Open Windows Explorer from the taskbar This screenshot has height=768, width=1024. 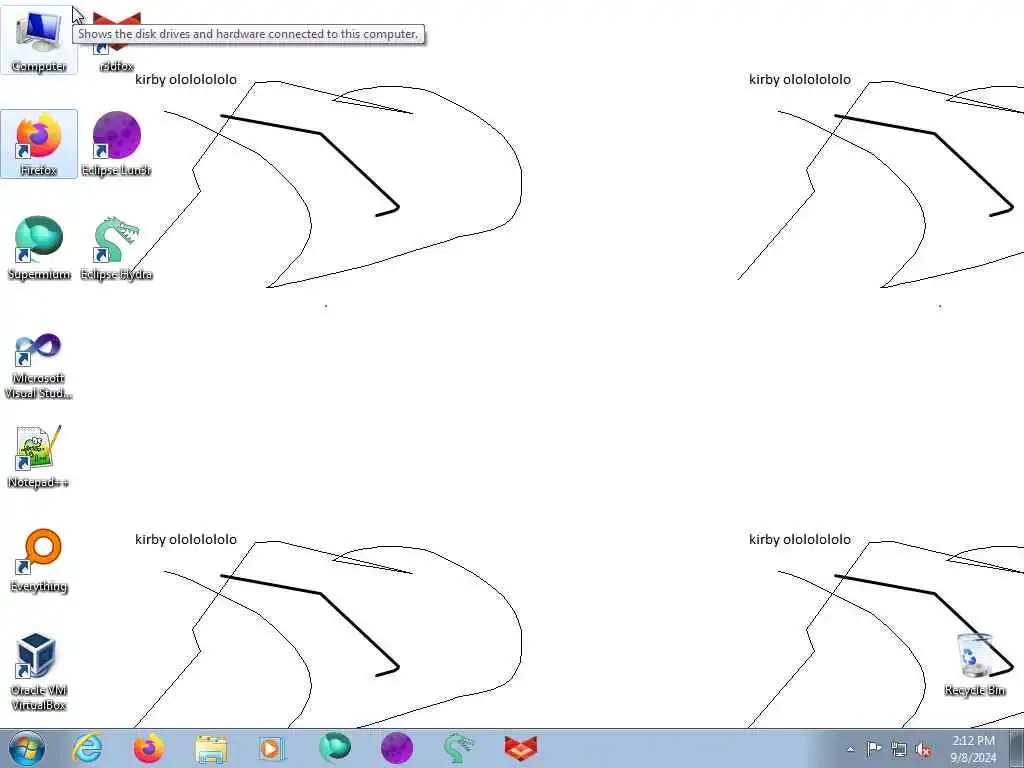coord(211,748)
